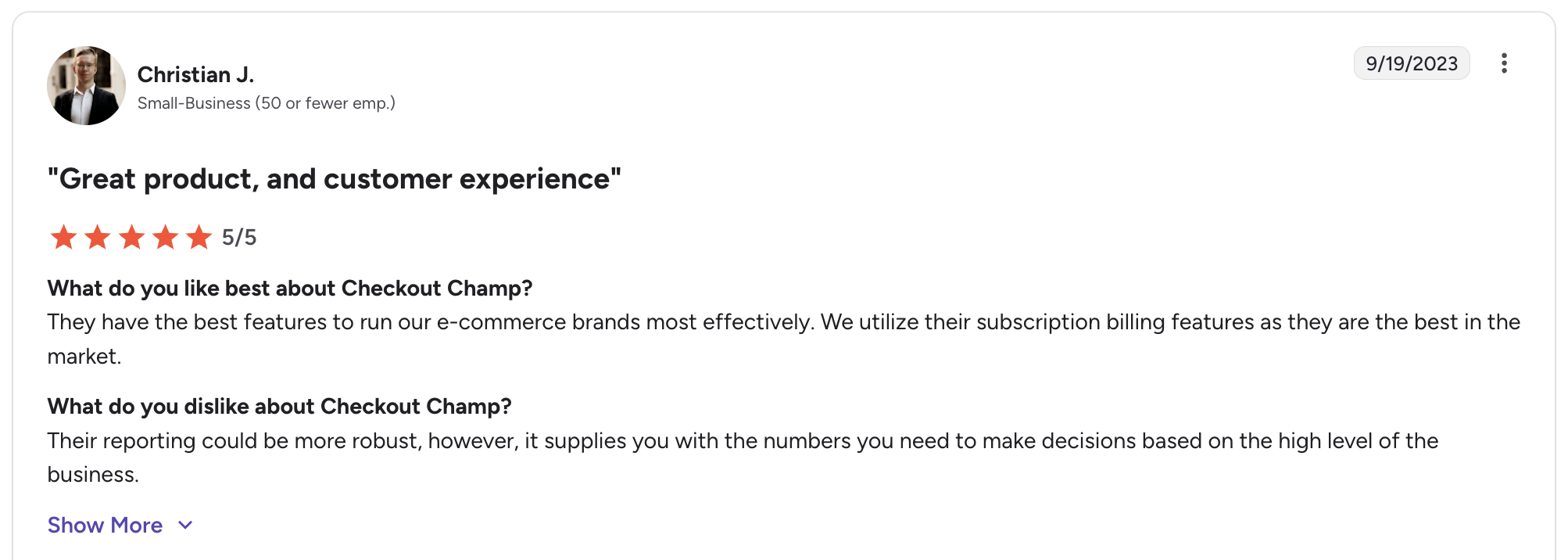Open reviewer name Christian J.
Viewport: 1568px width, 560px height.
coord(196,74)
